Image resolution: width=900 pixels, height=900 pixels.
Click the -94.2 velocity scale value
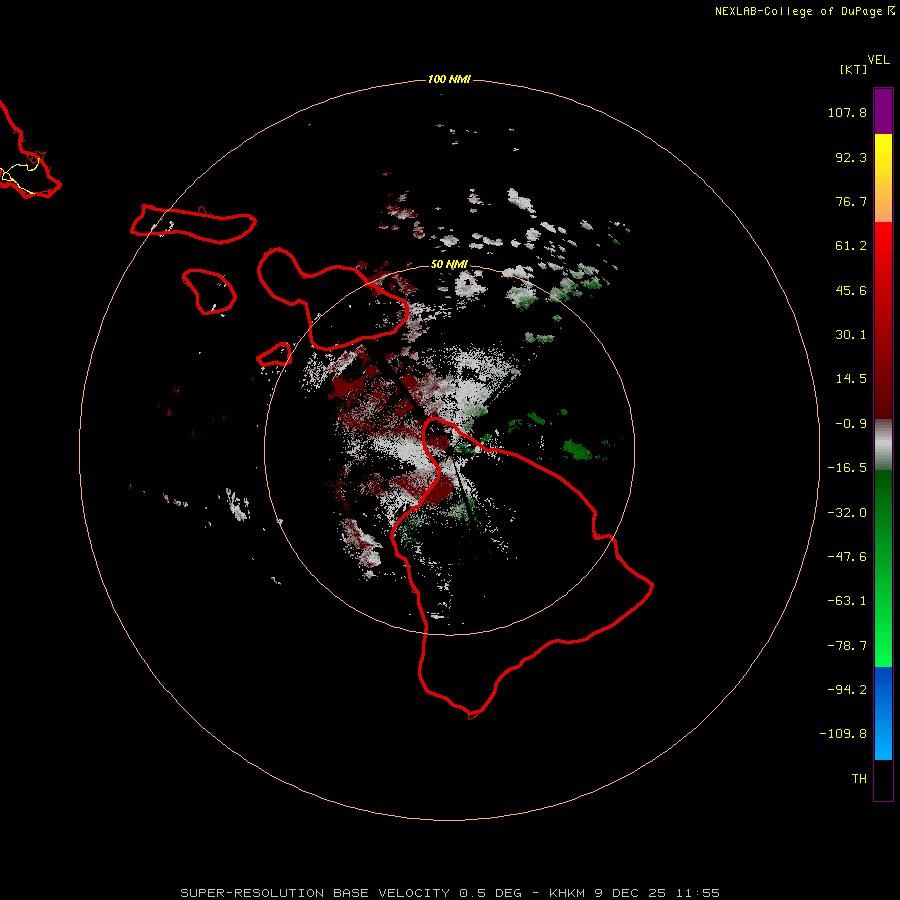847,690
